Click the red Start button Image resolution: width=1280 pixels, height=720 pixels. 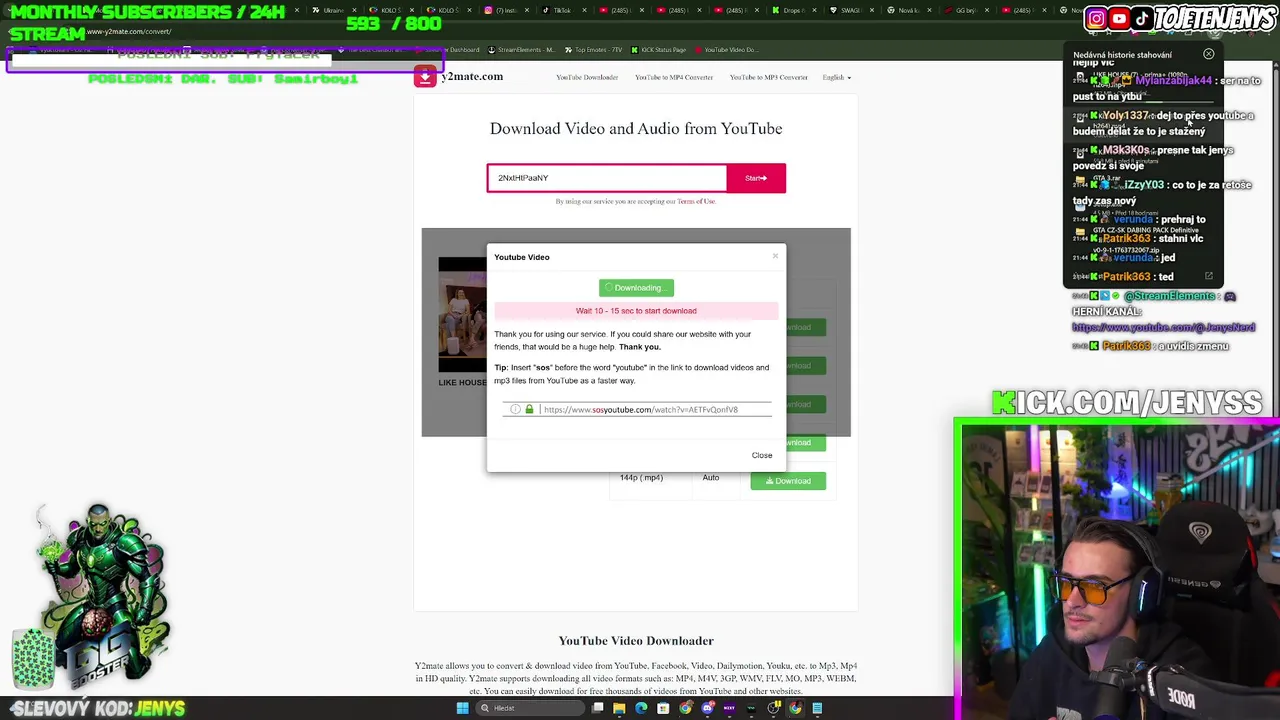[756, 178]
